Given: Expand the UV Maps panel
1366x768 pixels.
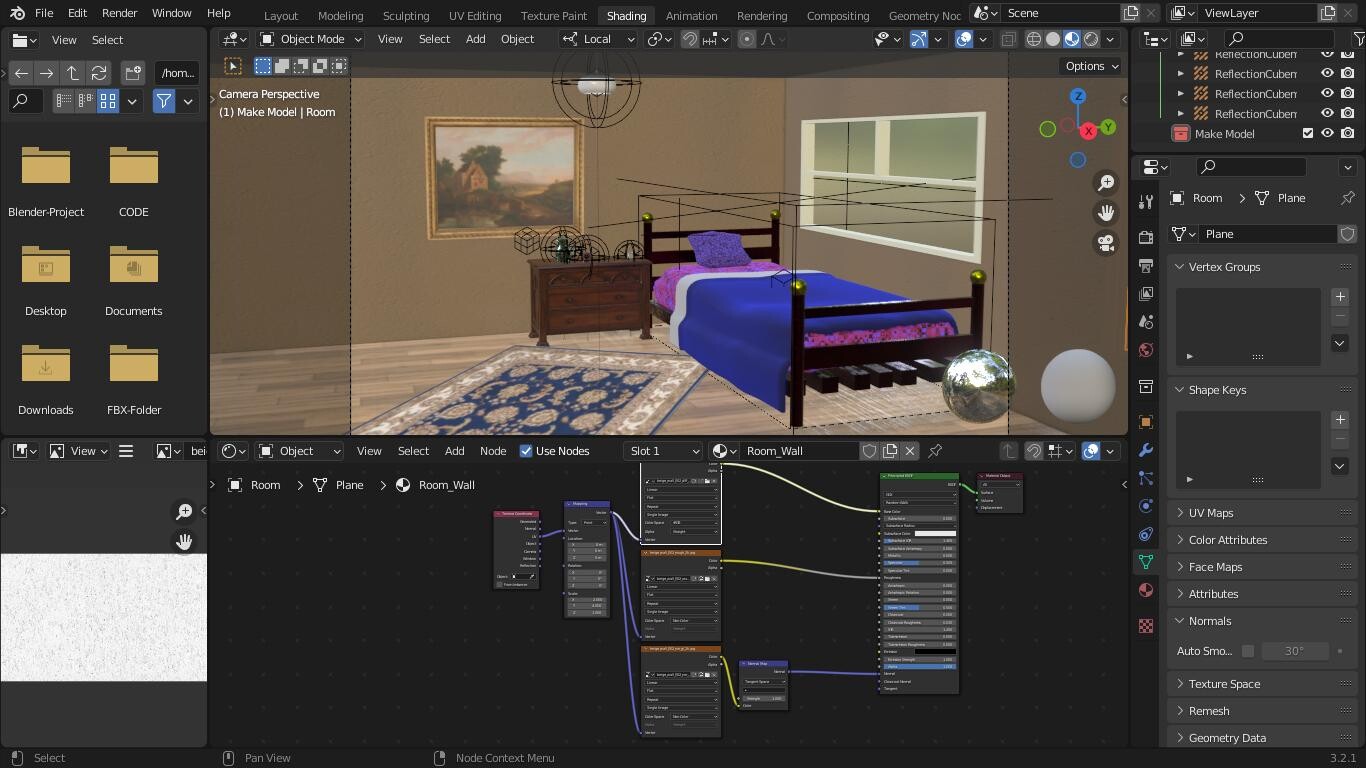Looking at the screenshot, I should pyautogui.click(x=1210, y=513).
